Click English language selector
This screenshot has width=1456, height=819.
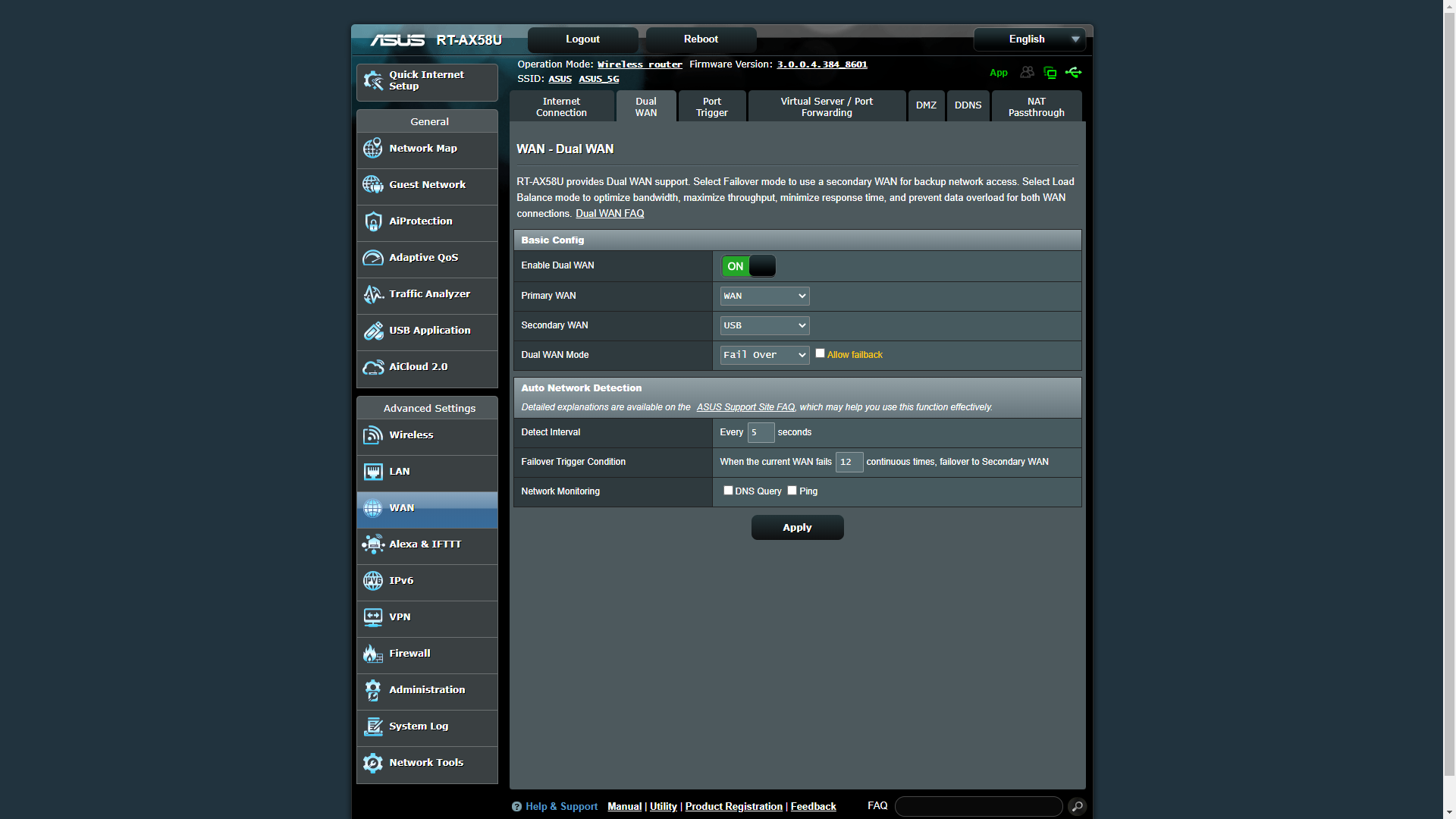tap(1031, 39)
